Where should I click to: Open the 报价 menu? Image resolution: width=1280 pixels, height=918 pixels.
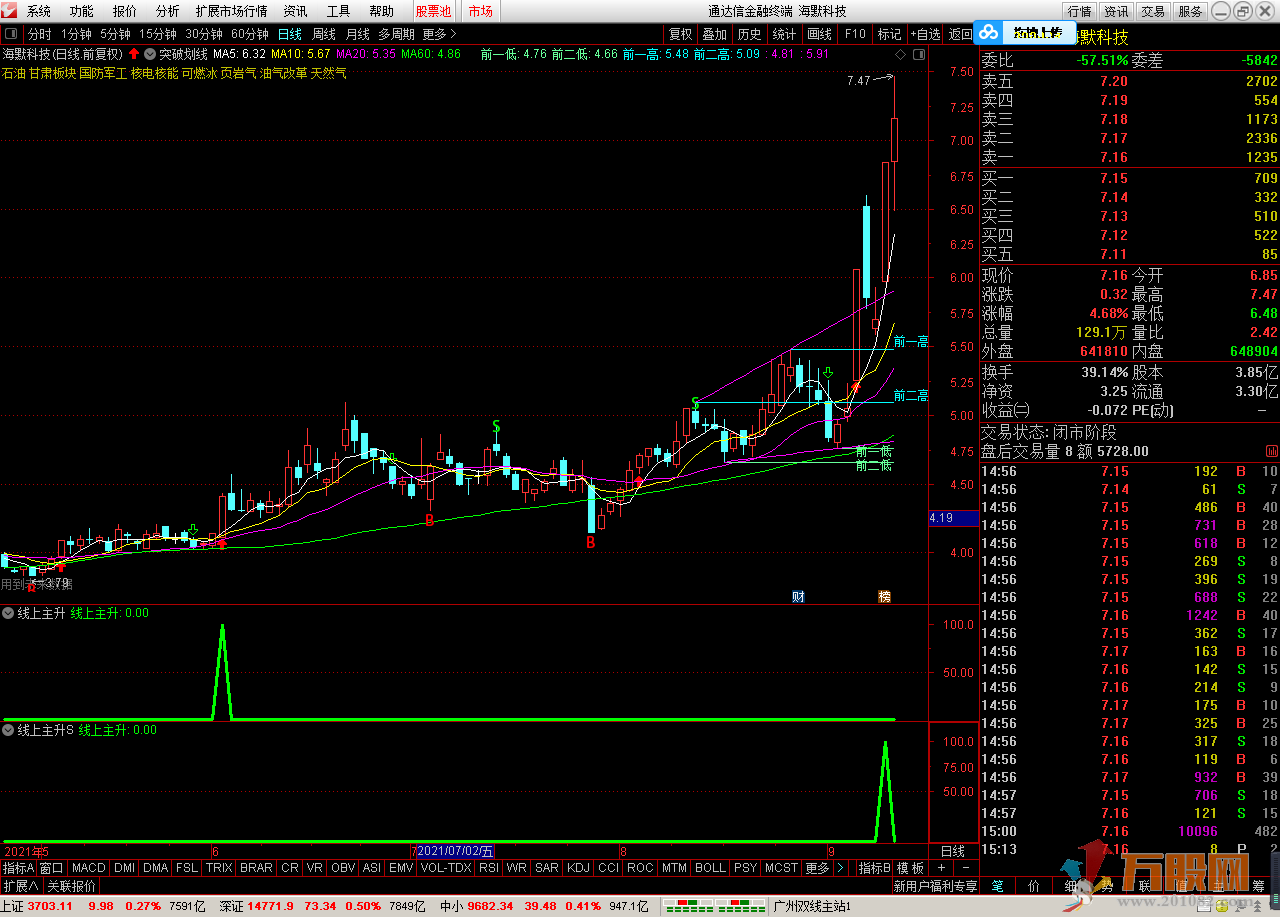125,11
